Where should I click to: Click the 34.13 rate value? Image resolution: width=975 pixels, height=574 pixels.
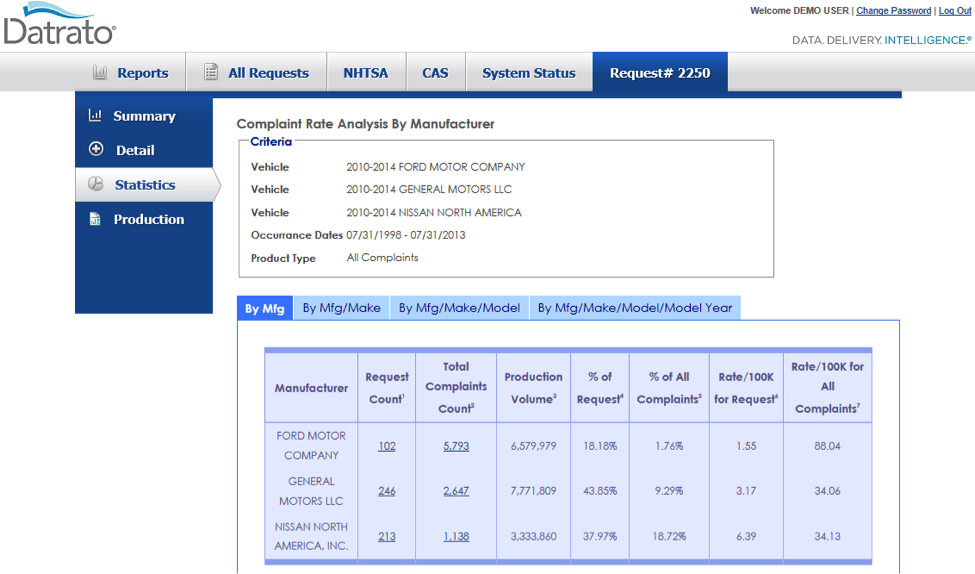click(x=828, y=536)
